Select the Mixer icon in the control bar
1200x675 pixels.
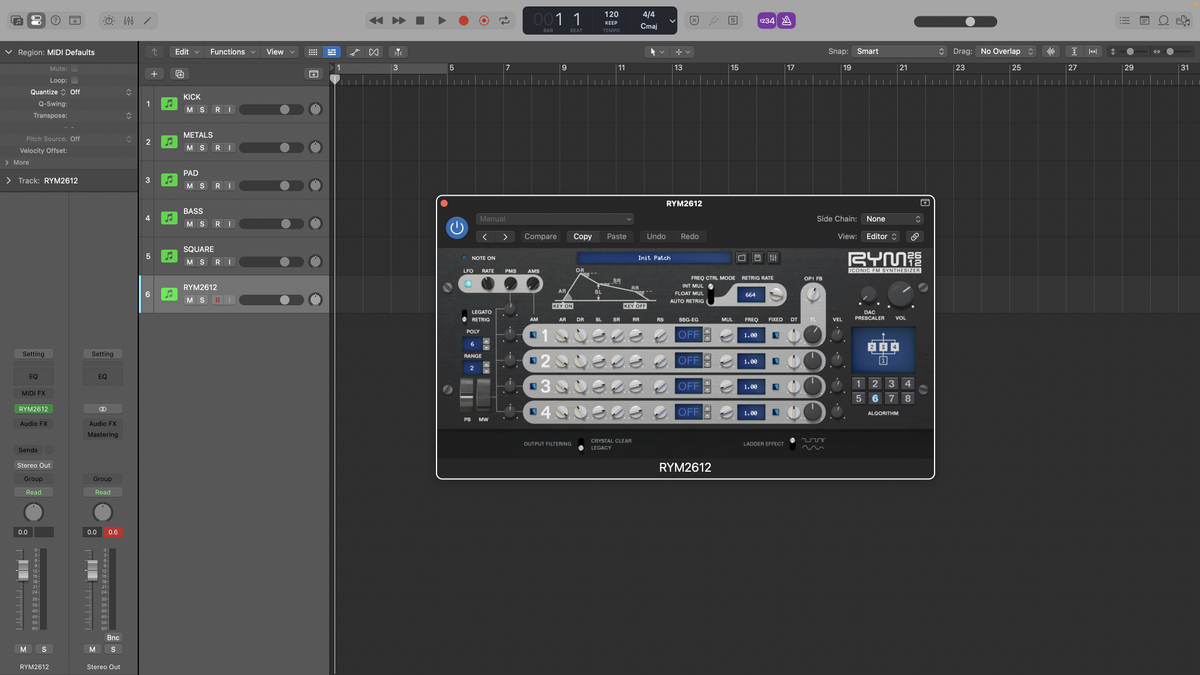click(128, 20)
